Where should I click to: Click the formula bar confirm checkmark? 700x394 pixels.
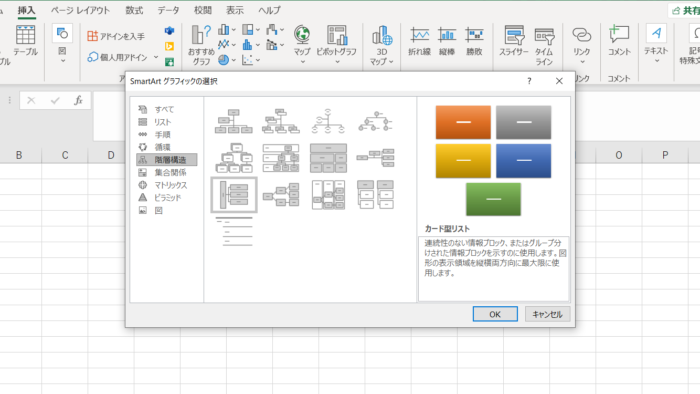coord(55,100)
